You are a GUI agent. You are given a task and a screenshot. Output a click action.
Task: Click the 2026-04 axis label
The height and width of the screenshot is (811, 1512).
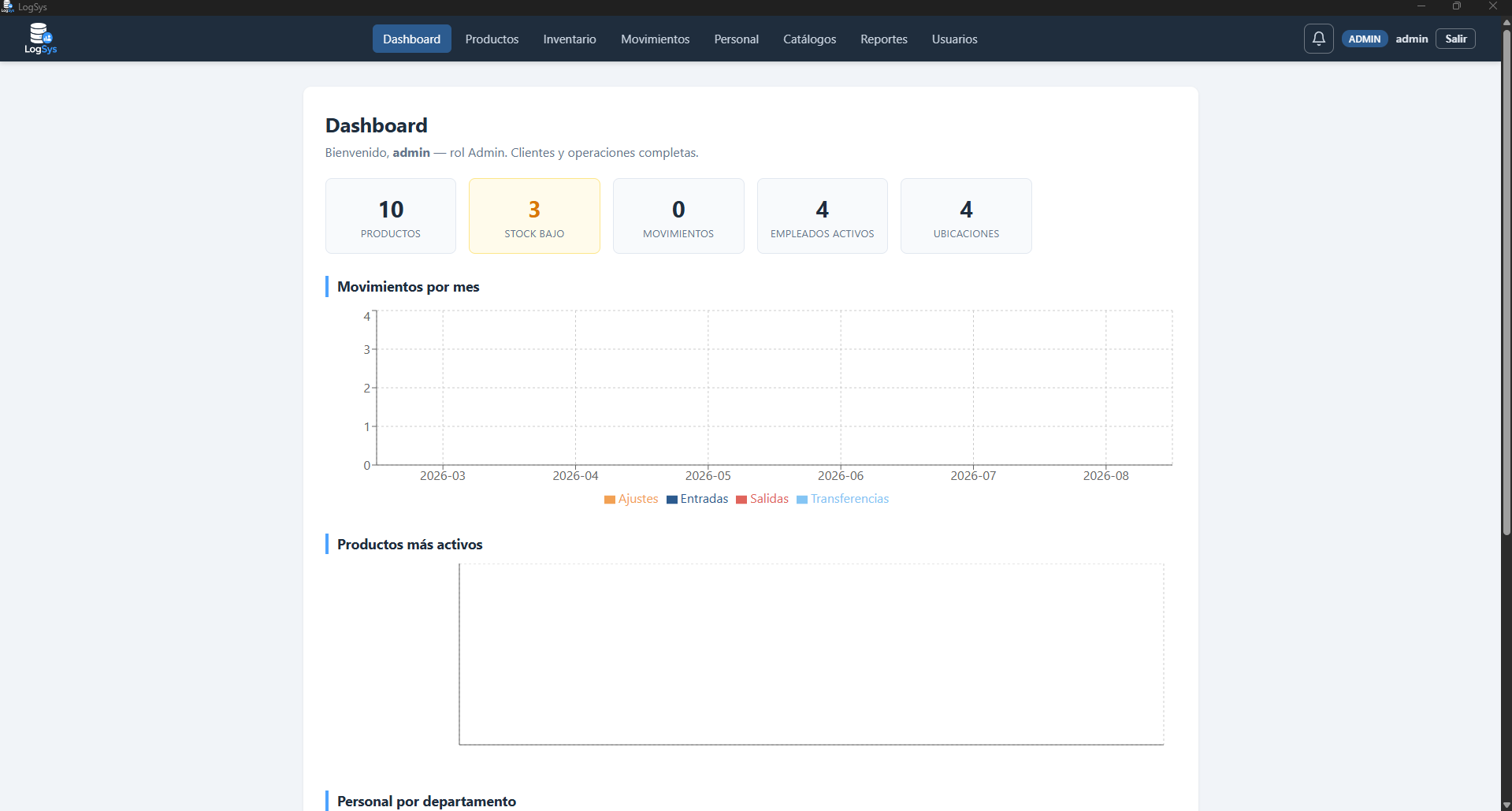[x=575, y=476]
